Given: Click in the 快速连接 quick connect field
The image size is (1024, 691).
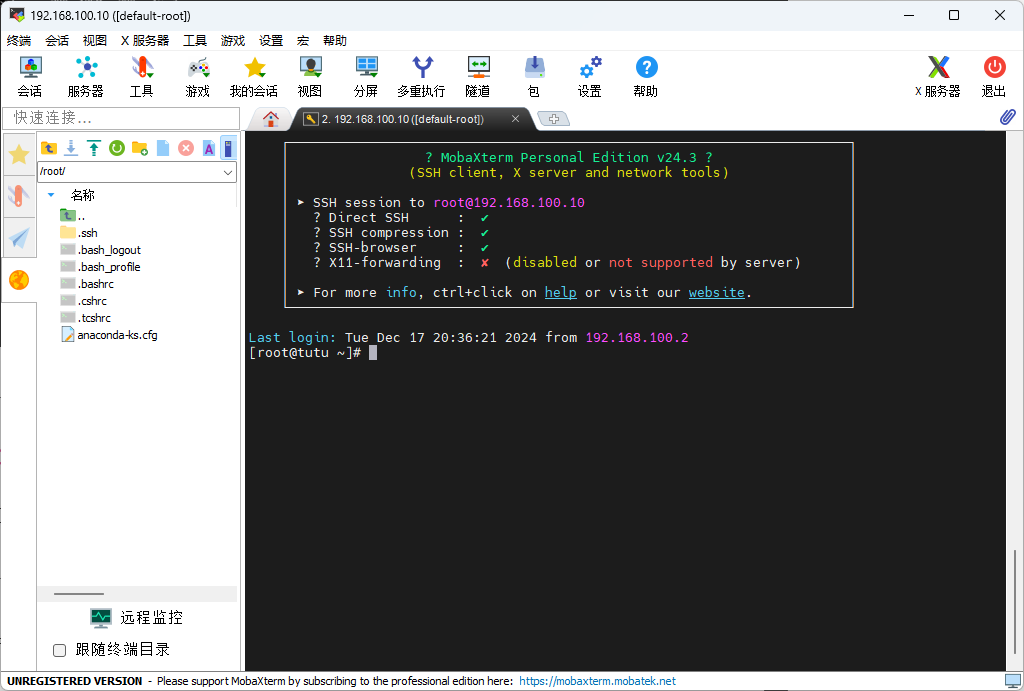Looking at the screenshot, I should coord(120,118).
